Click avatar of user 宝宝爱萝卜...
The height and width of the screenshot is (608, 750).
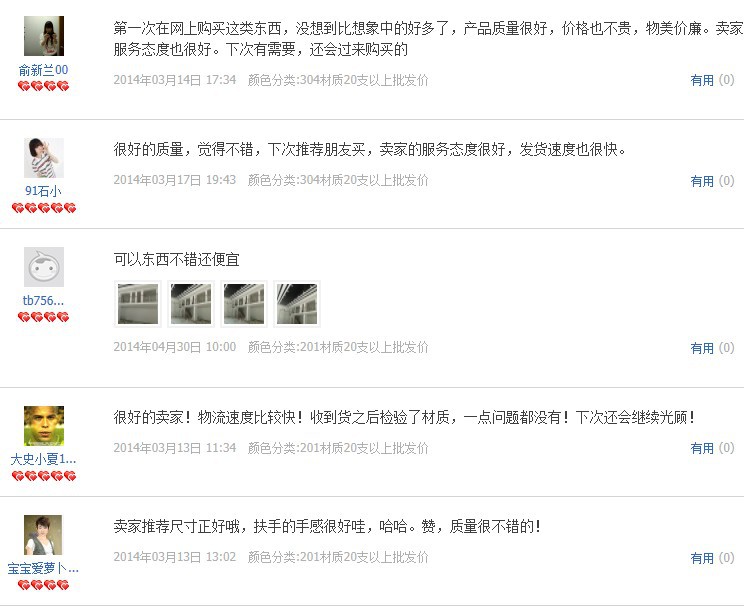click(x=44, y=535)
